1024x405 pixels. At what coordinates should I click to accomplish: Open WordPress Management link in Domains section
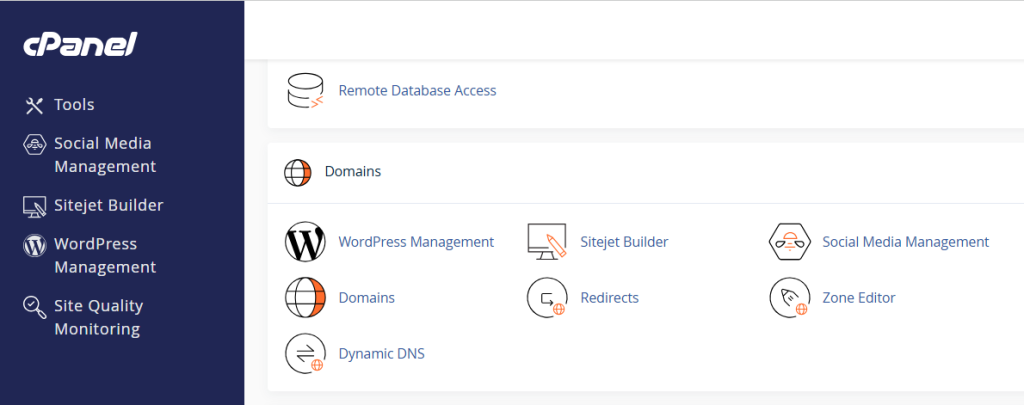tap(416, 242)
